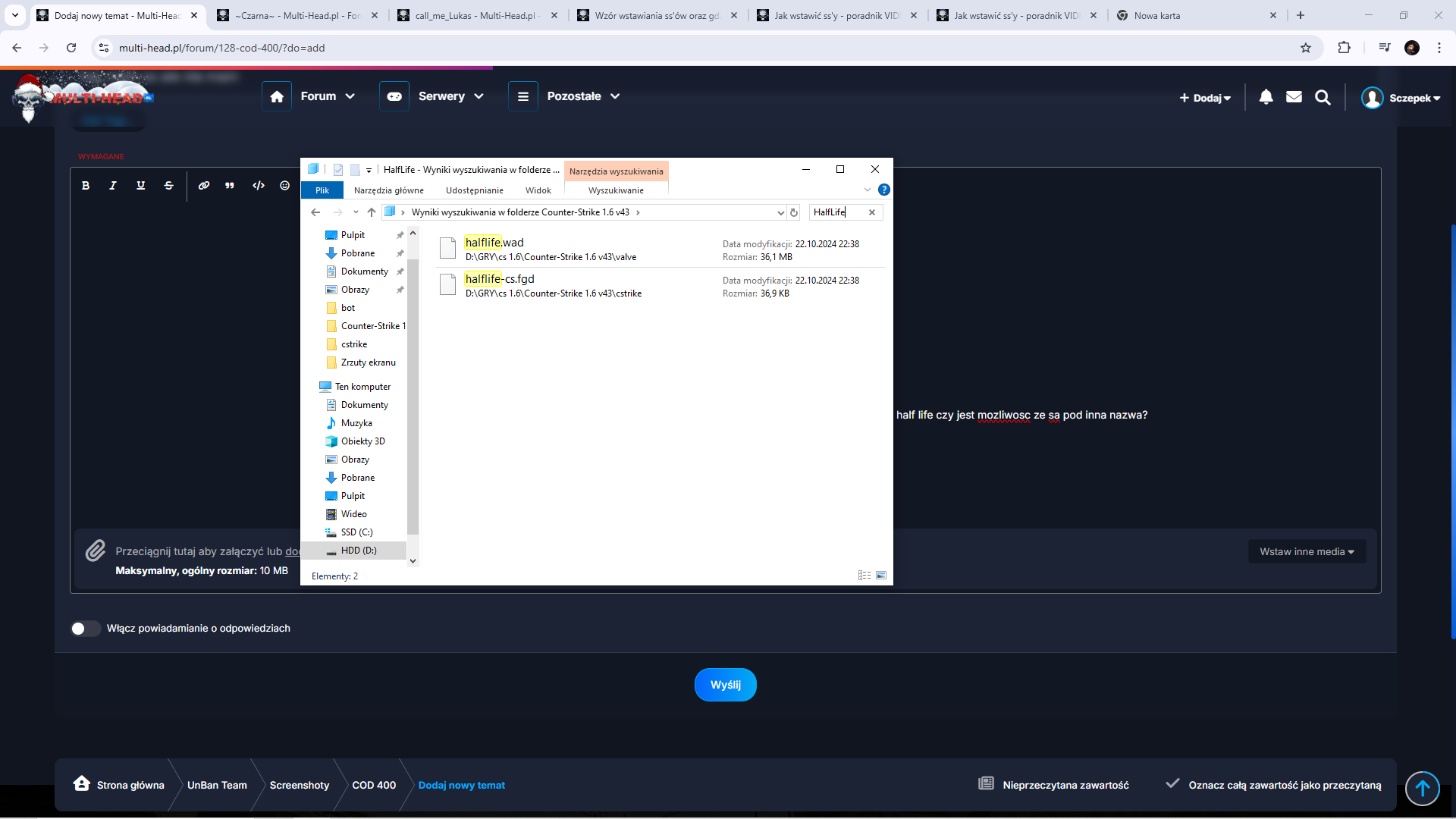The height and width of the screenshot is (819, 1456).
Task: Switch to large icons view in Explorer
Action: (881, 576)
